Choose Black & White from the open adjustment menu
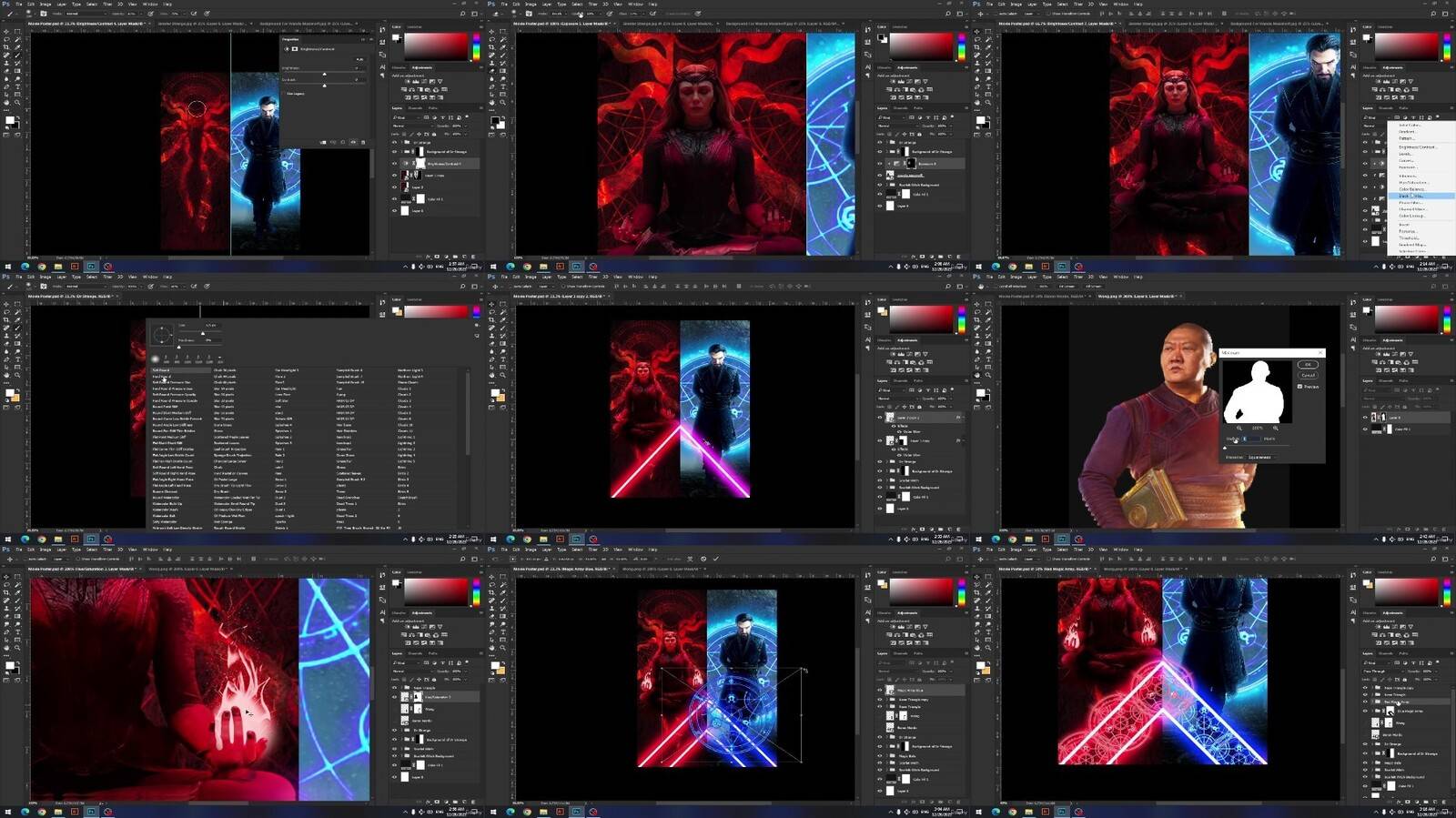Viewport: 1456px width, 818px height. (x=1412, y=196)
